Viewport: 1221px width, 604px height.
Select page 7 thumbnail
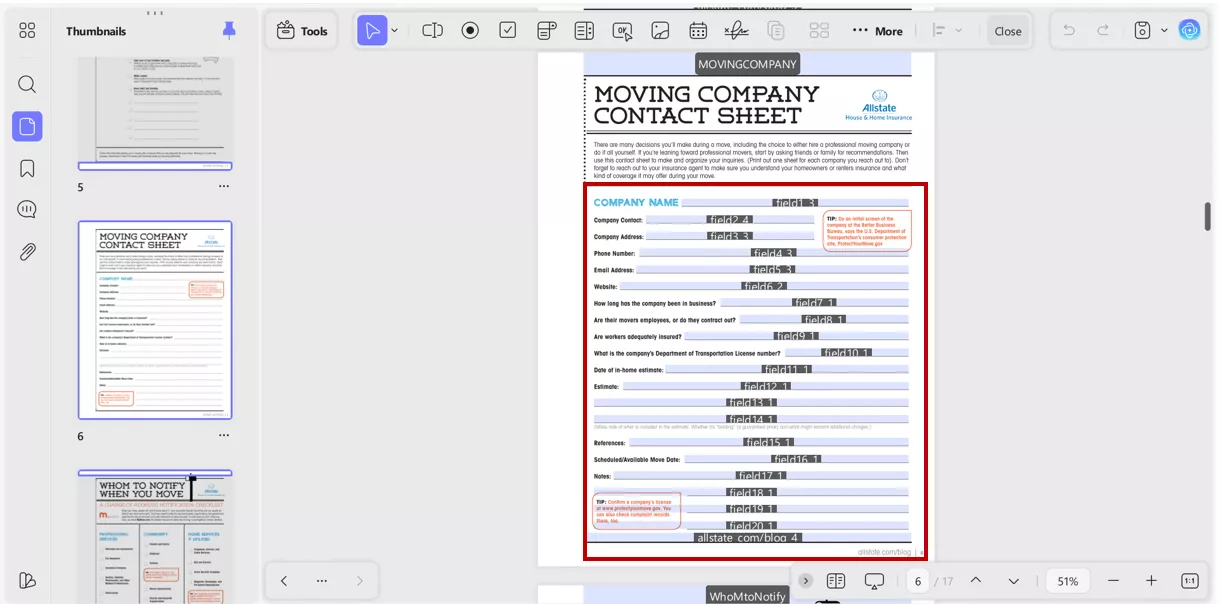pyautogui.click(x=155, y=537)
